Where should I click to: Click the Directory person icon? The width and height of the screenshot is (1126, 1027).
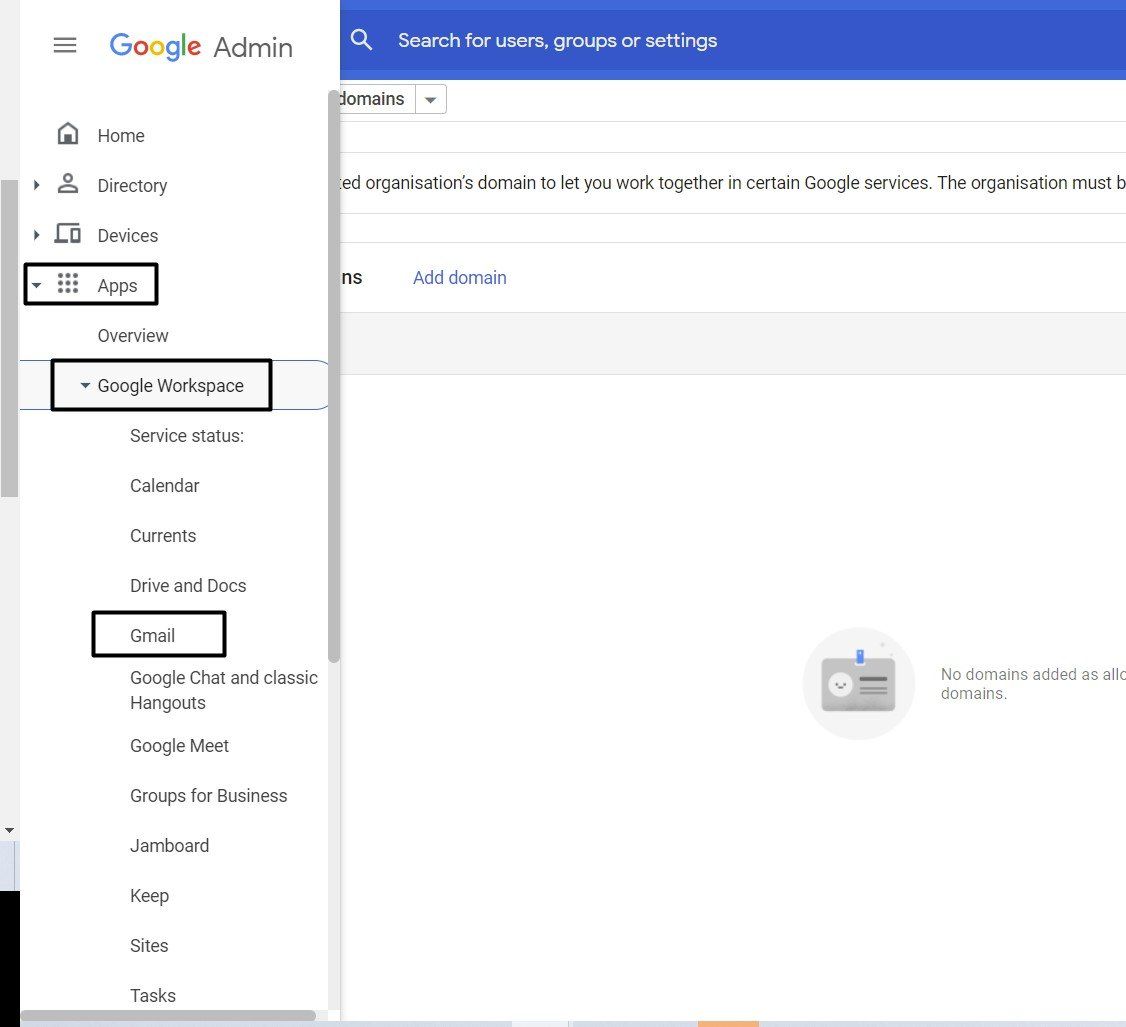[67, 184]
